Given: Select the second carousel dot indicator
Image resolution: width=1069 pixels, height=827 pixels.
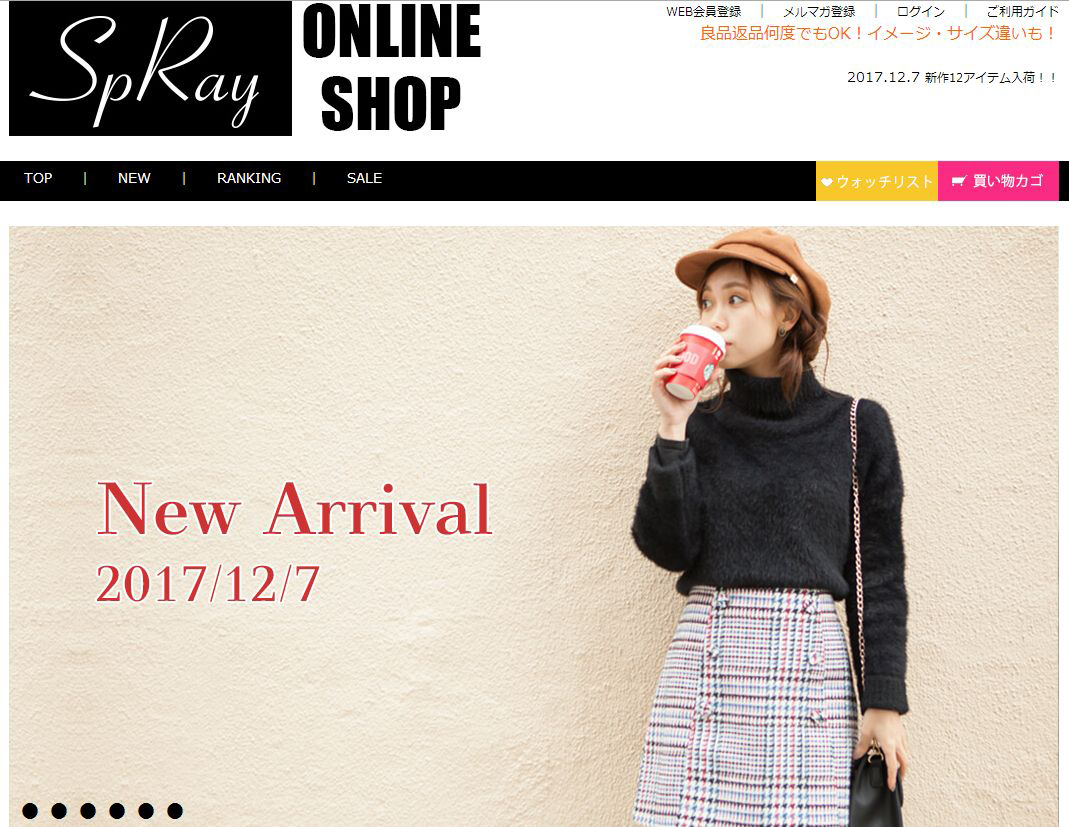Looking at the screenshot, I should tap(59, 811).
